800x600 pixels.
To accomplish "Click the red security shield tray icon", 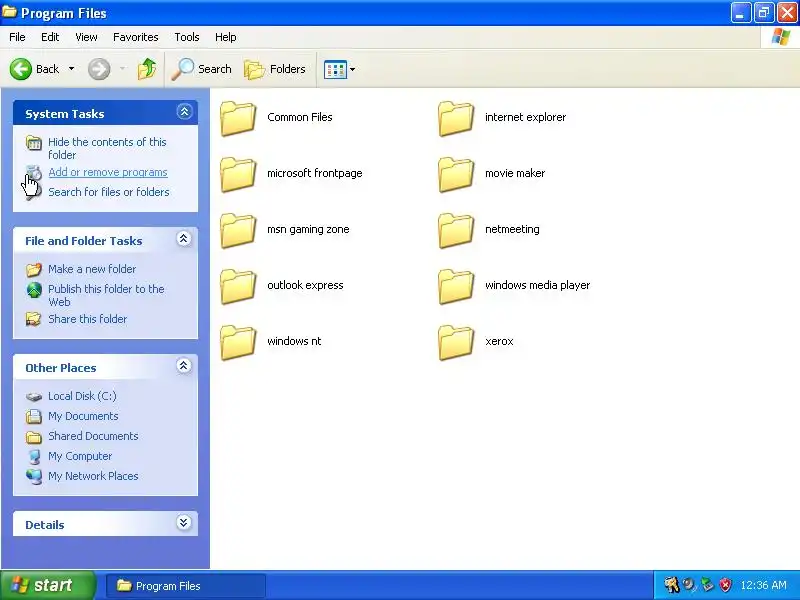I will (725, 585).
